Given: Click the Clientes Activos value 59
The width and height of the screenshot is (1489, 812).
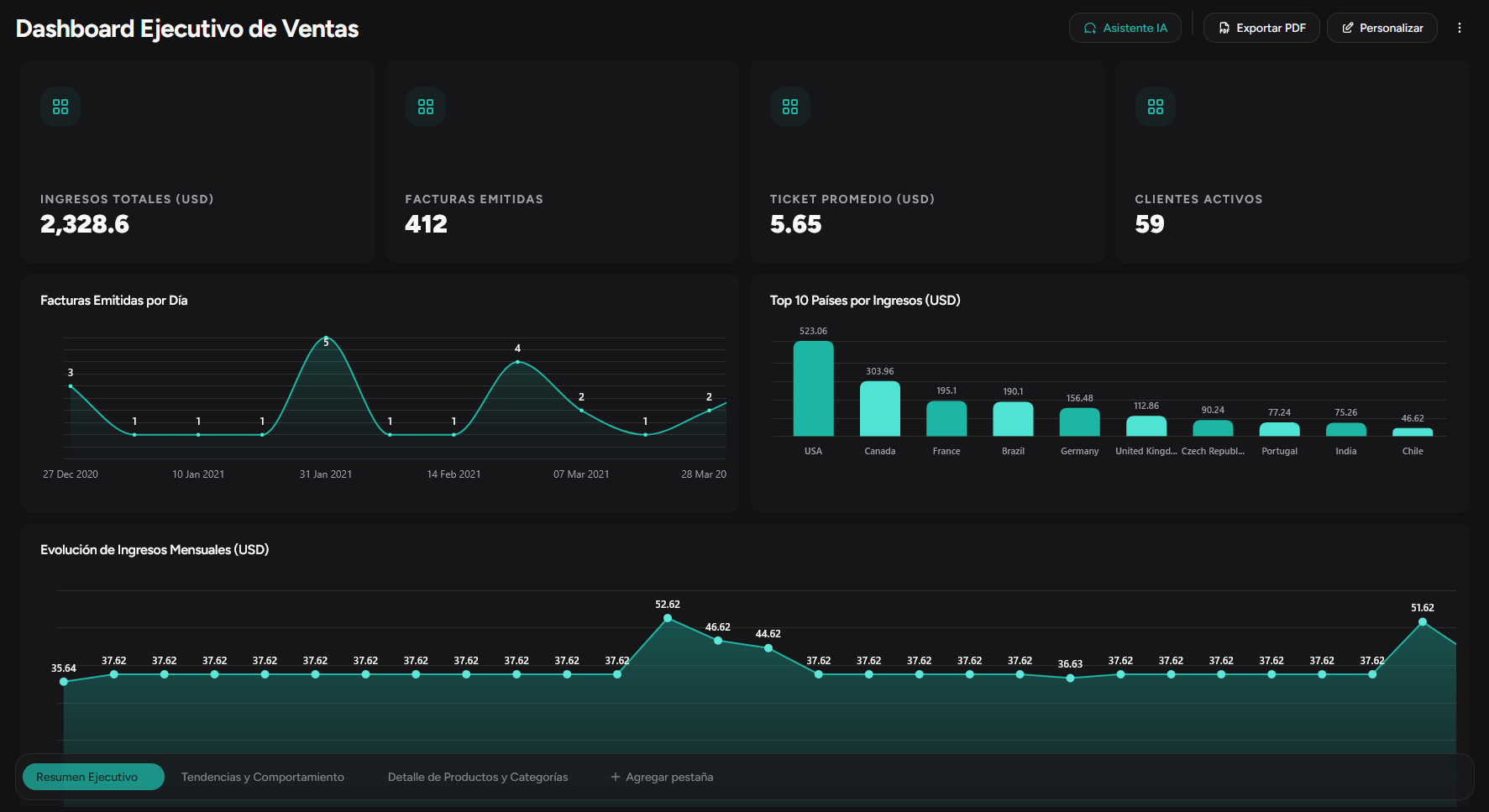Looking at the screenshot, I should pyautogui.click(x=1150, y=224).
